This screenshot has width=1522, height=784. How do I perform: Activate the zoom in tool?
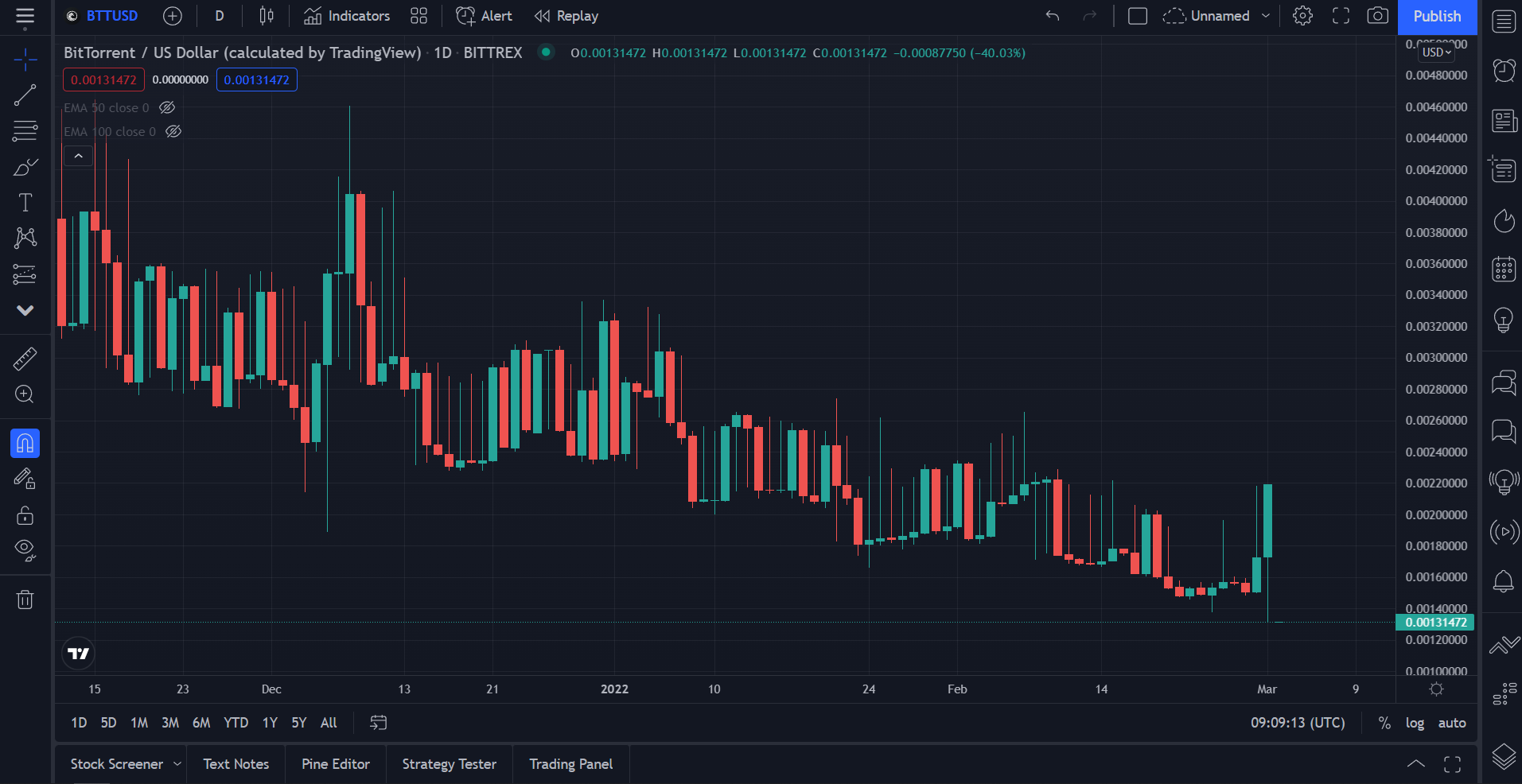25,394
